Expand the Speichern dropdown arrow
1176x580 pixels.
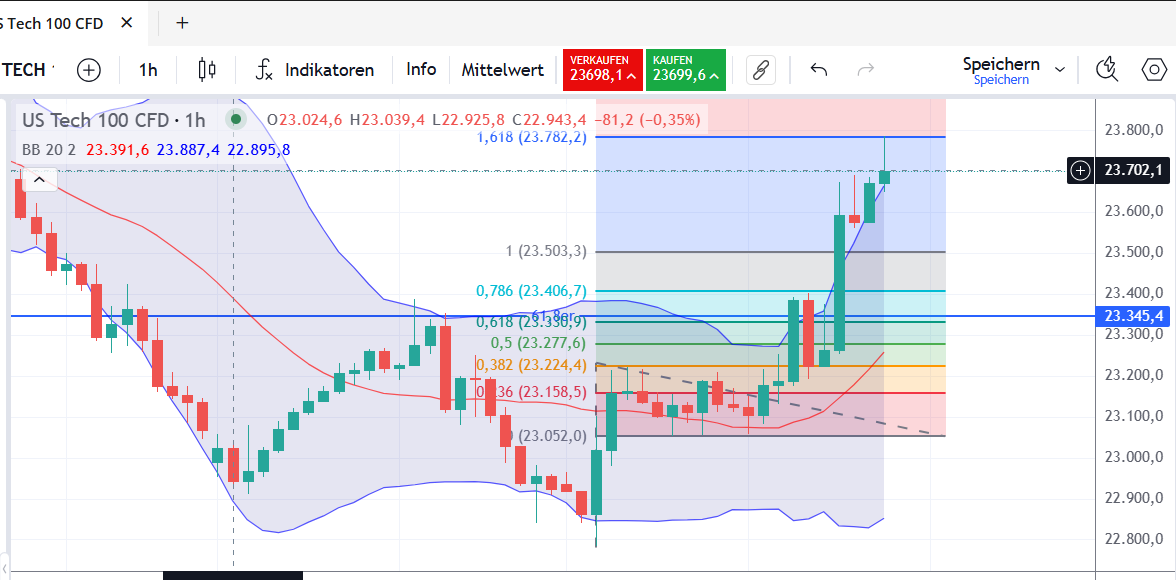tap(1060, 70)
